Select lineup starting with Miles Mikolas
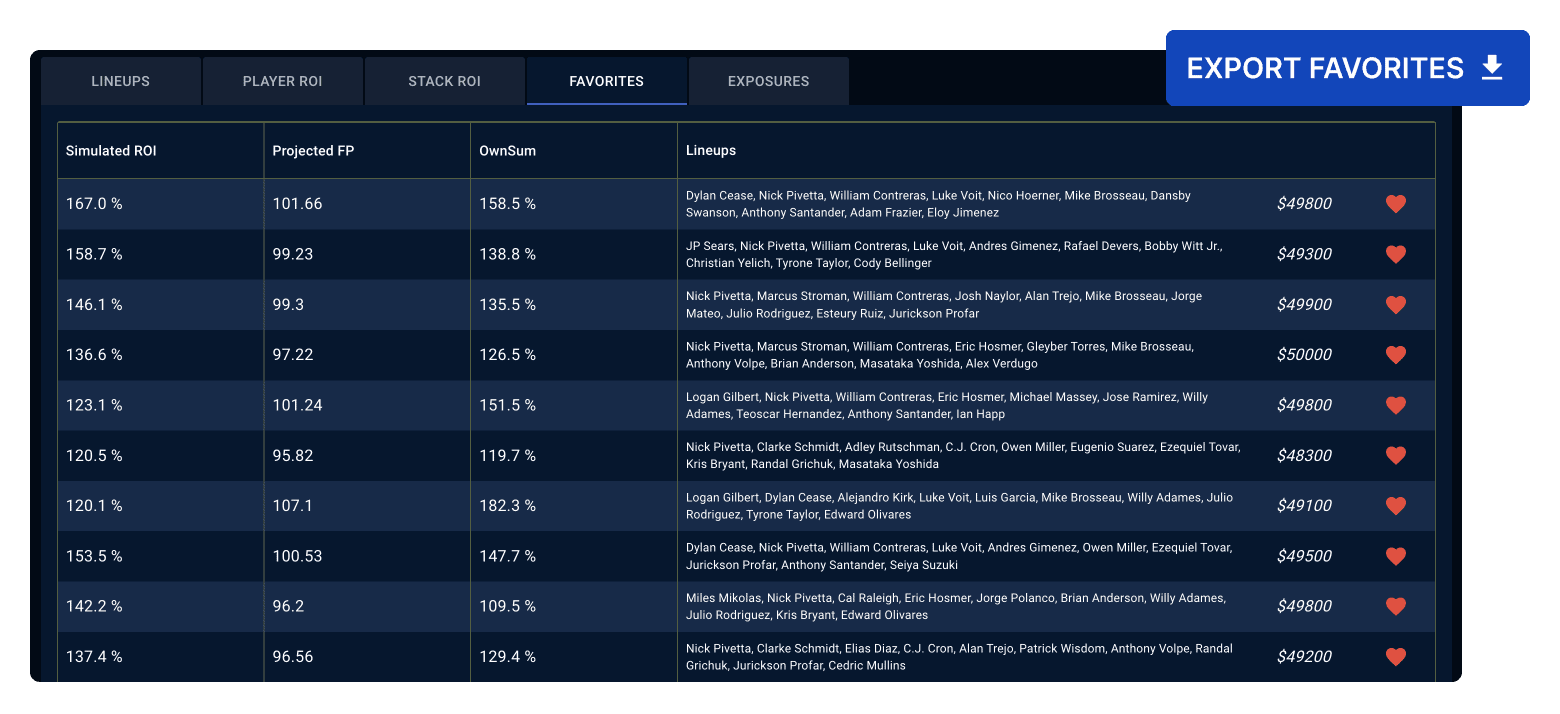 956,606
